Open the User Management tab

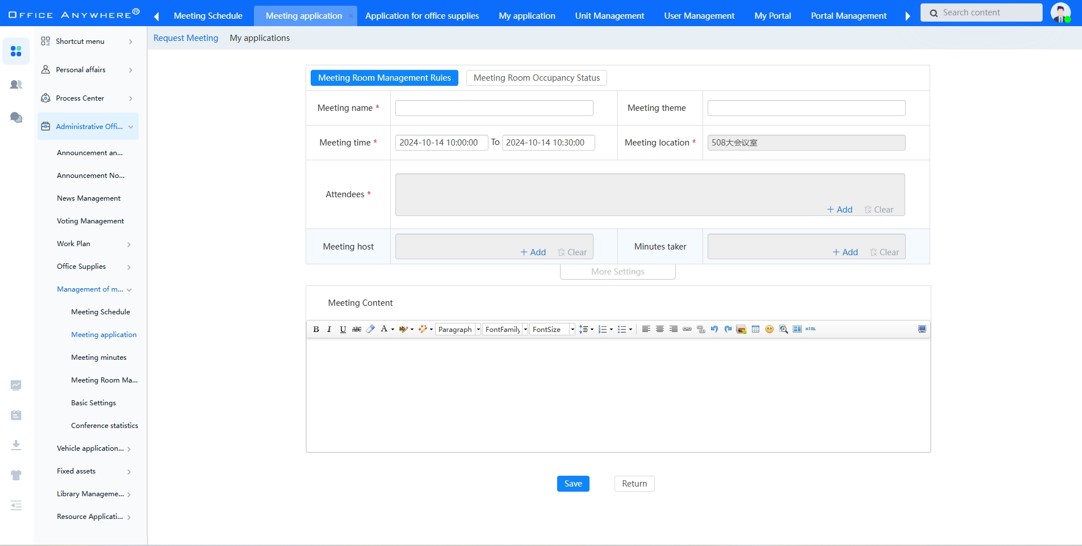[x=699, y=15]
